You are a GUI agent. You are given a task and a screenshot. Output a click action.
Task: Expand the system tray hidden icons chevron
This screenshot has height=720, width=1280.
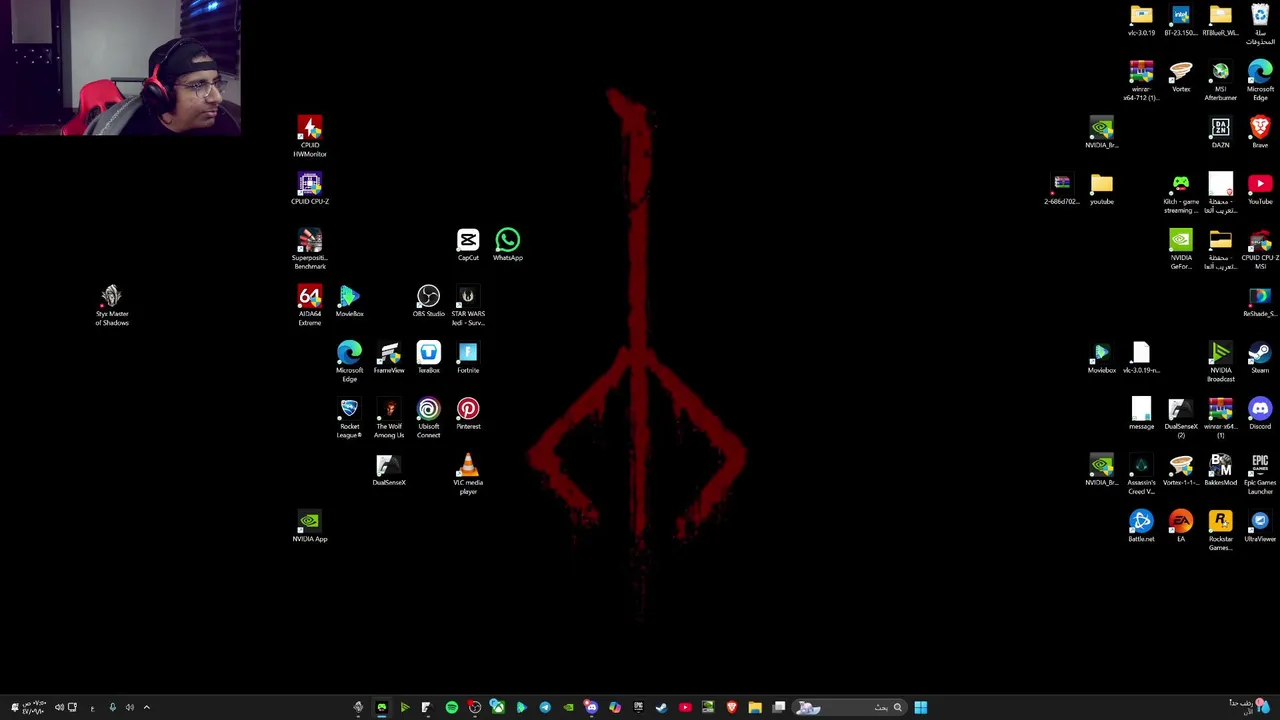click(x=146, y=708)
